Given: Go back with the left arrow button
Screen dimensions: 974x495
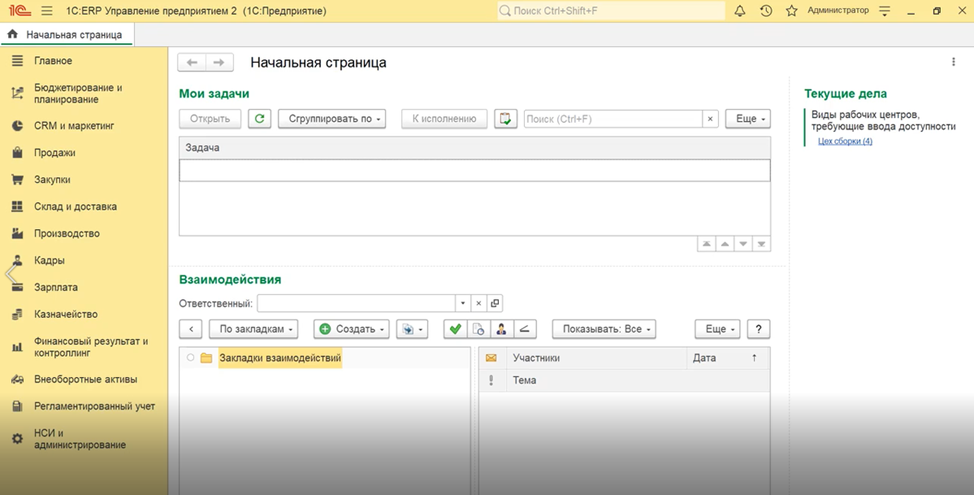Looking at the screenshot, I should coord(192,63).
